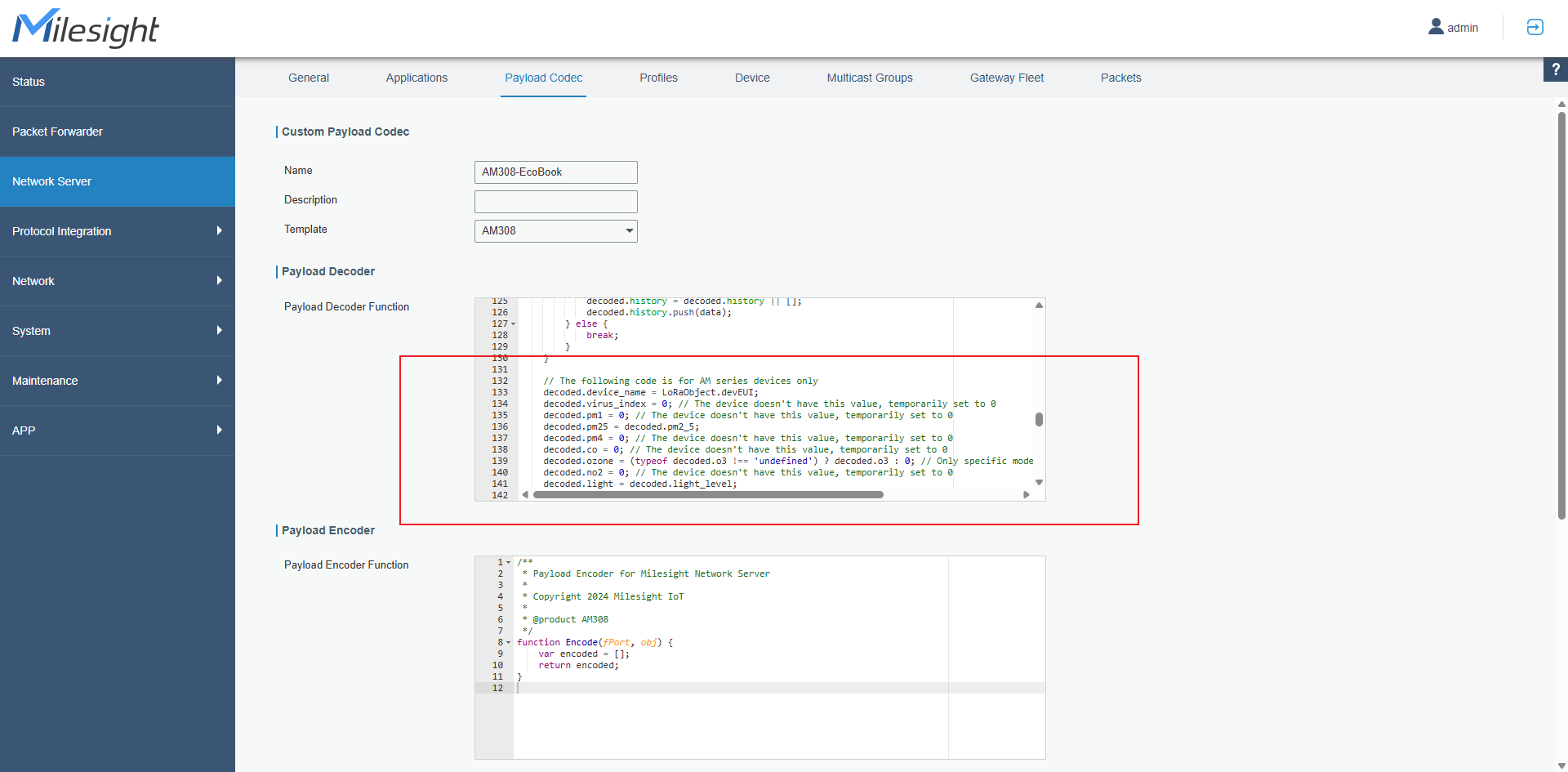Click decoder editor scroll up arrow

(1039, 305)
